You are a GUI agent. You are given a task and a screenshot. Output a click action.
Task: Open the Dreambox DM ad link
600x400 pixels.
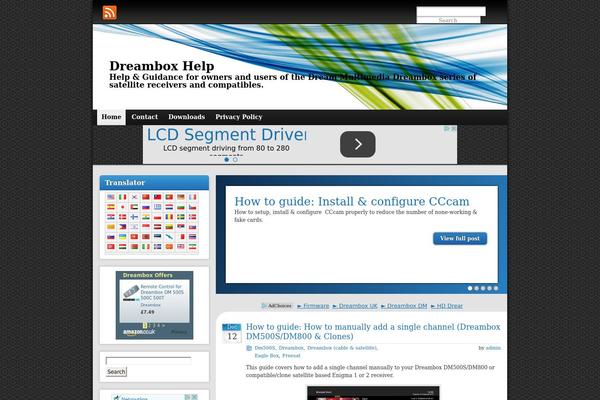[404, 306]
